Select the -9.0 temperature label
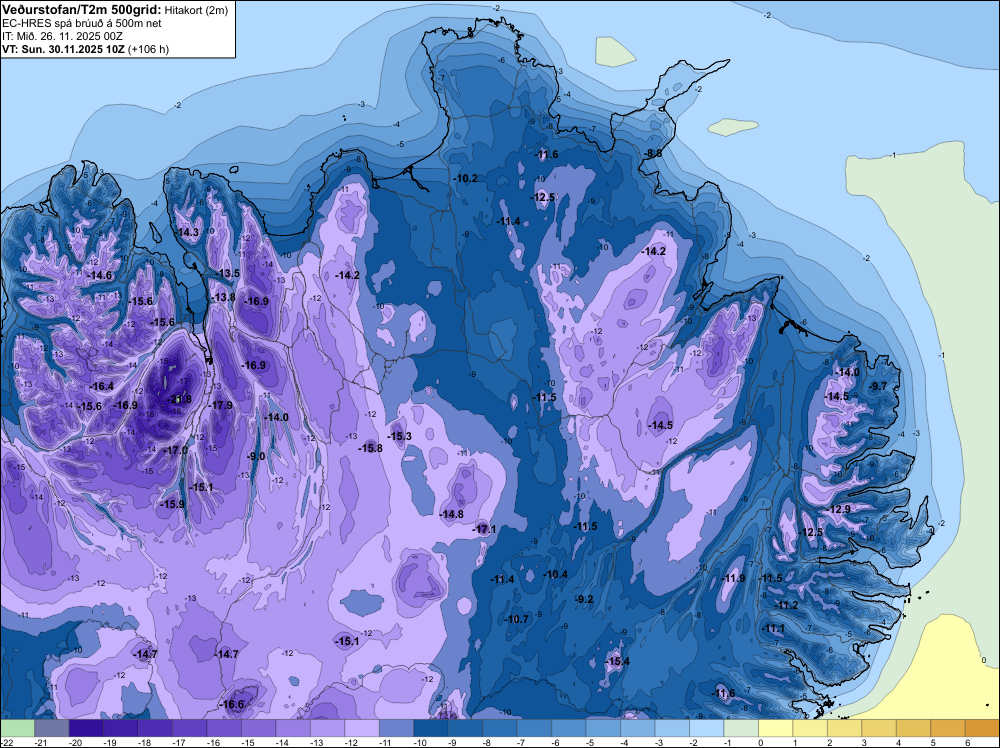This screenshot has height=748, width=1000. tap(256, 456)
